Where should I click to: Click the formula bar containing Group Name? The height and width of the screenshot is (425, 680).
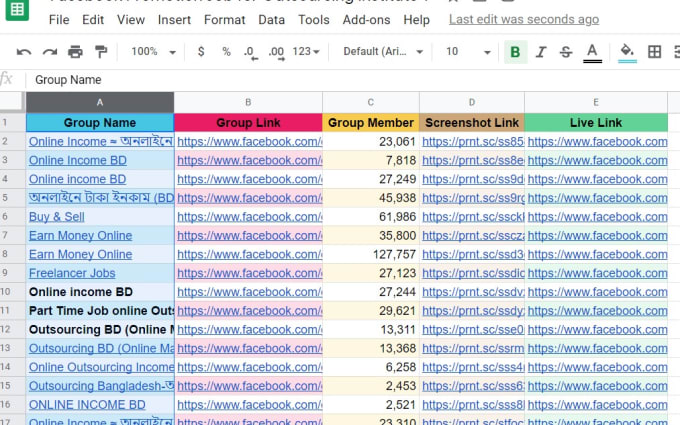pos(352,80)
